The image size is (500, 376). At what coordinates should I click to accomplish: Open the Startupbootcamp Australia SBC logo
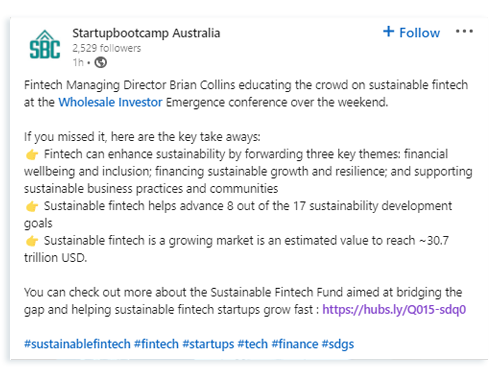(45, 45)
